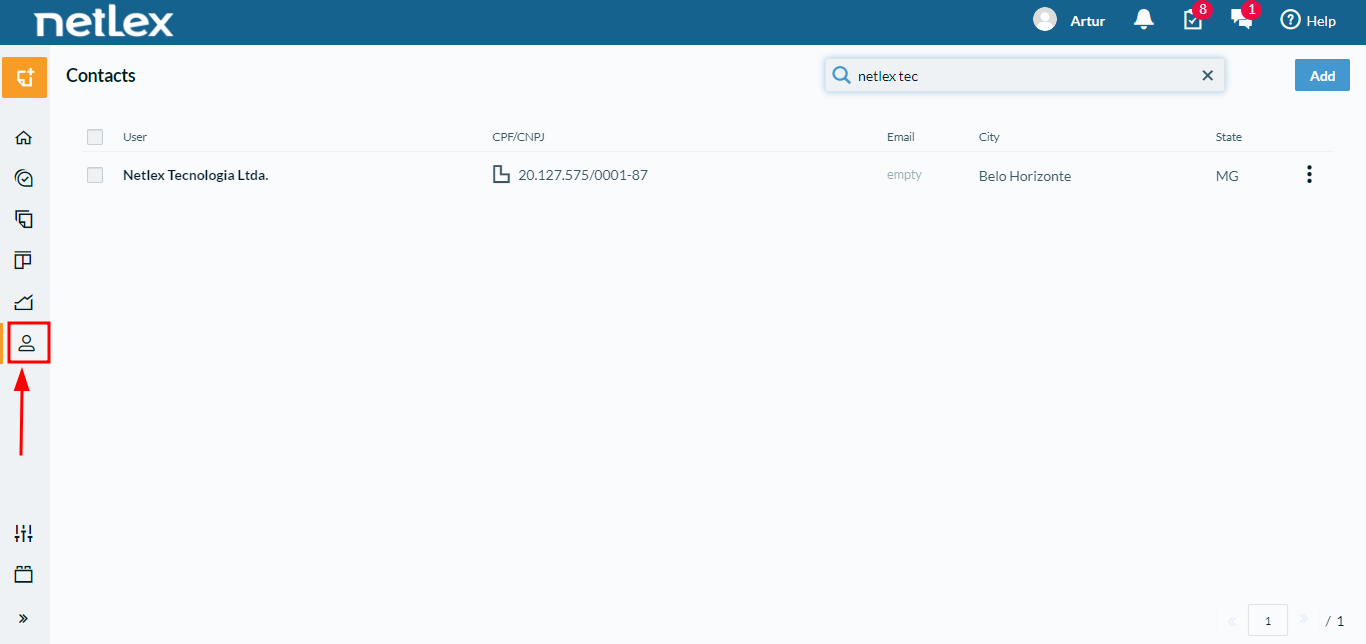This screenshot has height=644, width=1366.
Task: Open the Netlex Tecnologia Ltda. contact
Action: (x=196, y=175)
